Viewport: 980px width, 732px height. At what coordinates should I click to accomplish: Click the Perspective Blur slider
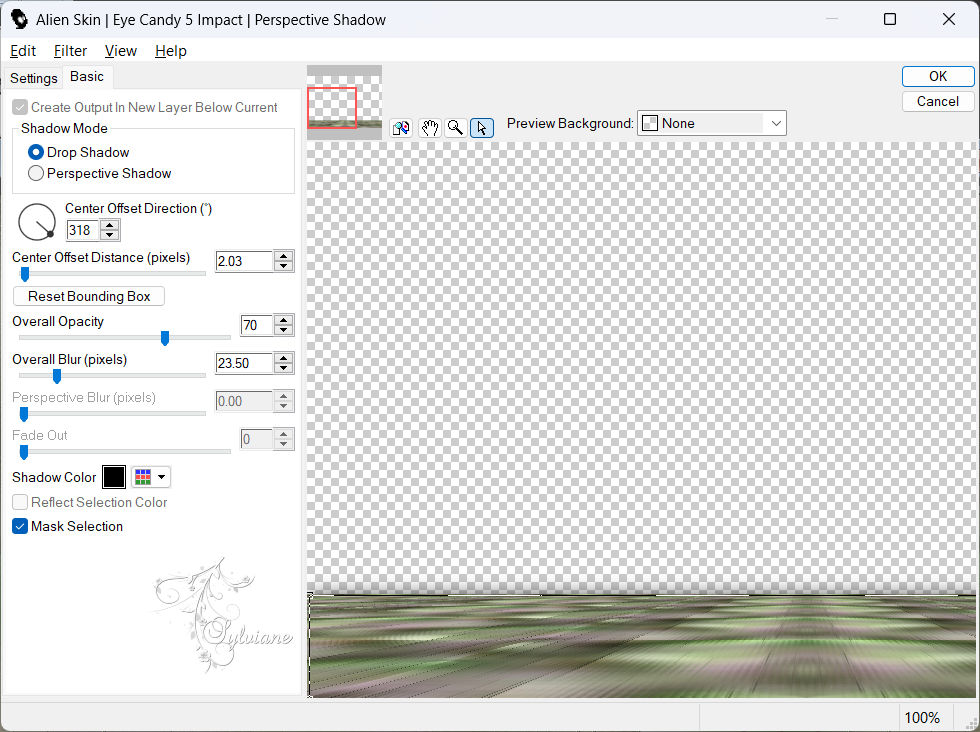24,414
